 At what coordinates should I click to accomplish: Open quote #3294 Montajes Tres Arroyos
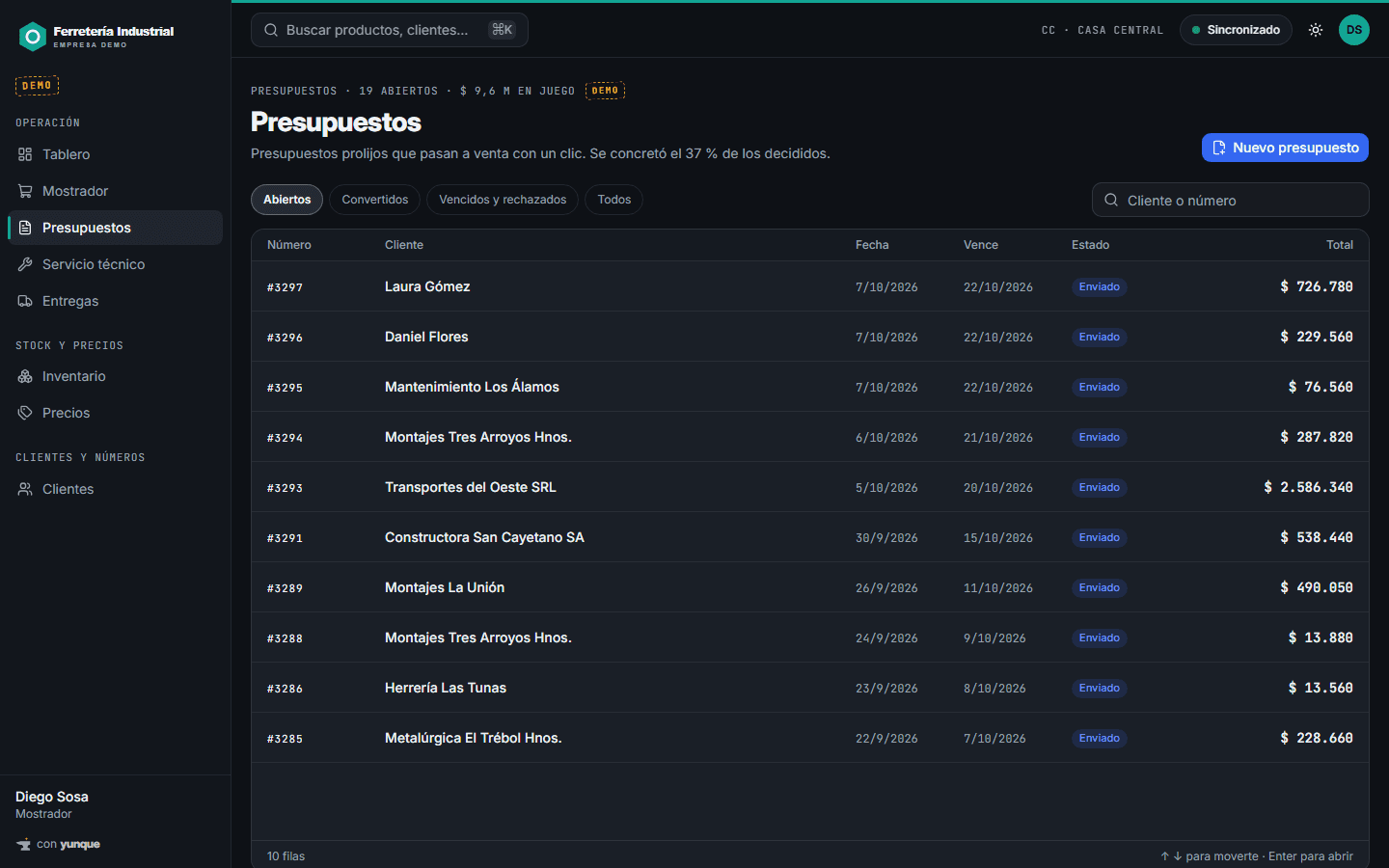click(810, 437)
